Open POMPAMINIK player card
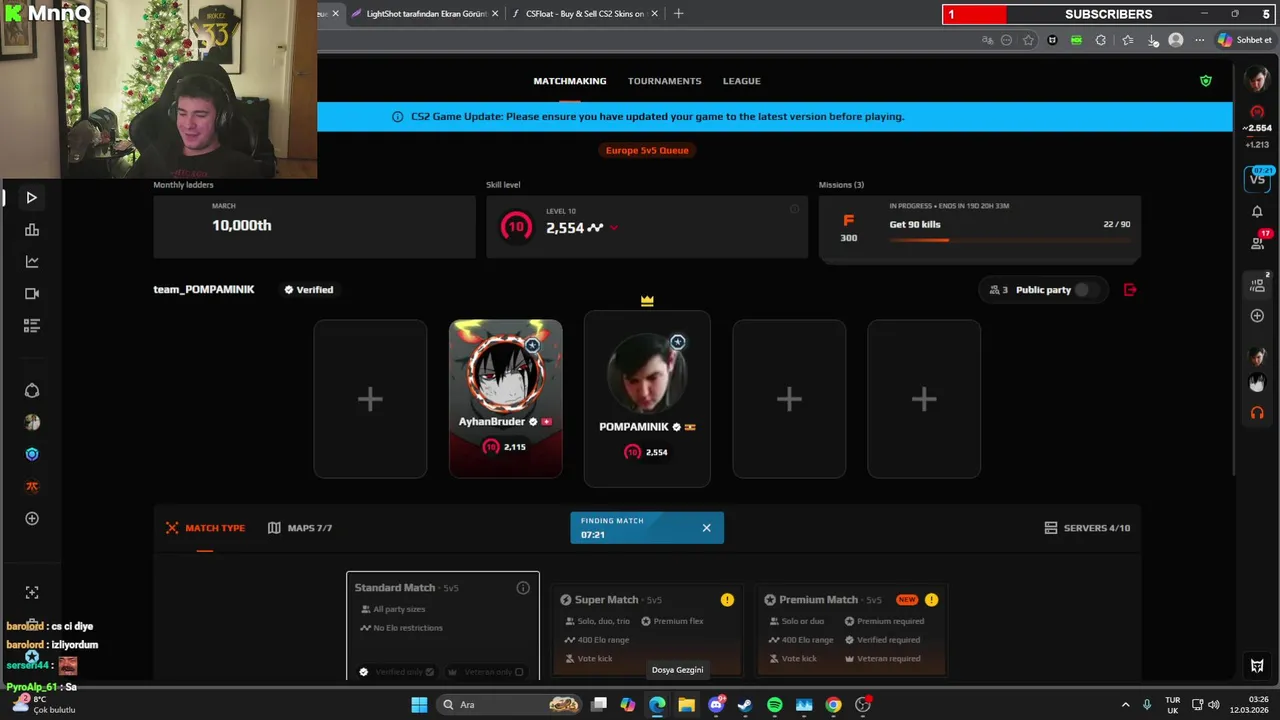 coord(647,399)
